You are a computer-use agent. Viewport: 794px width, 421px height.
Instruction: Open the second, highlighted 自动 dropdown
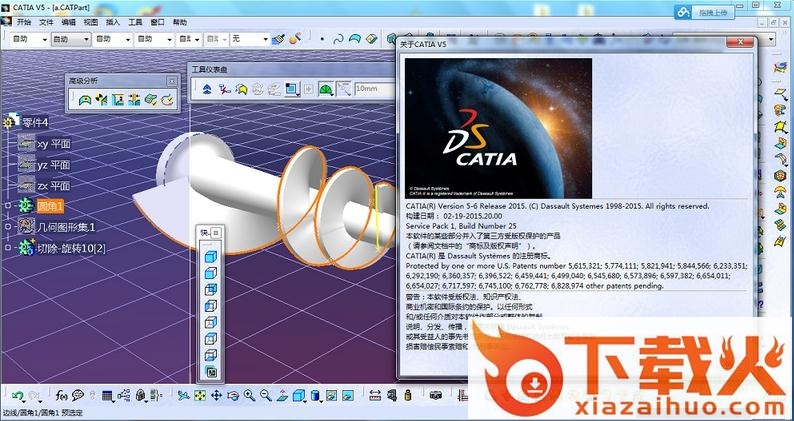[71, 39]
